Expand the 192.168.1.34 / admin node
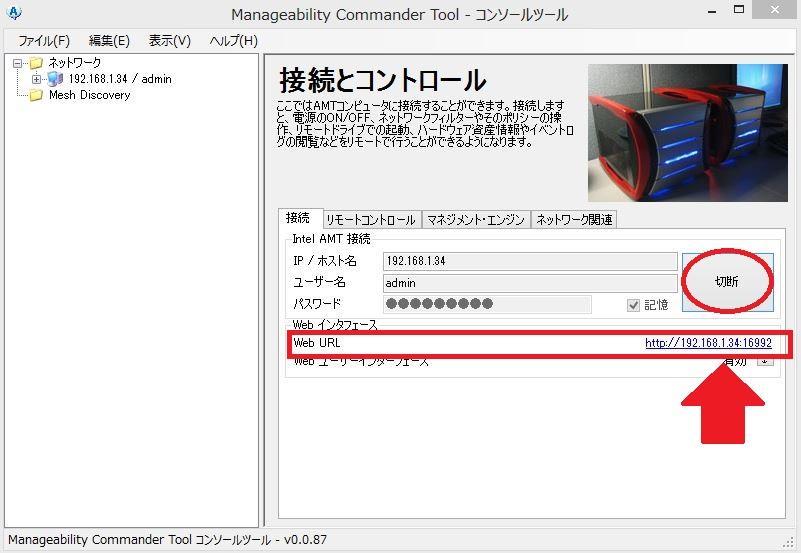The height and width of the screenshot is (553, 801). click(36, 79)
